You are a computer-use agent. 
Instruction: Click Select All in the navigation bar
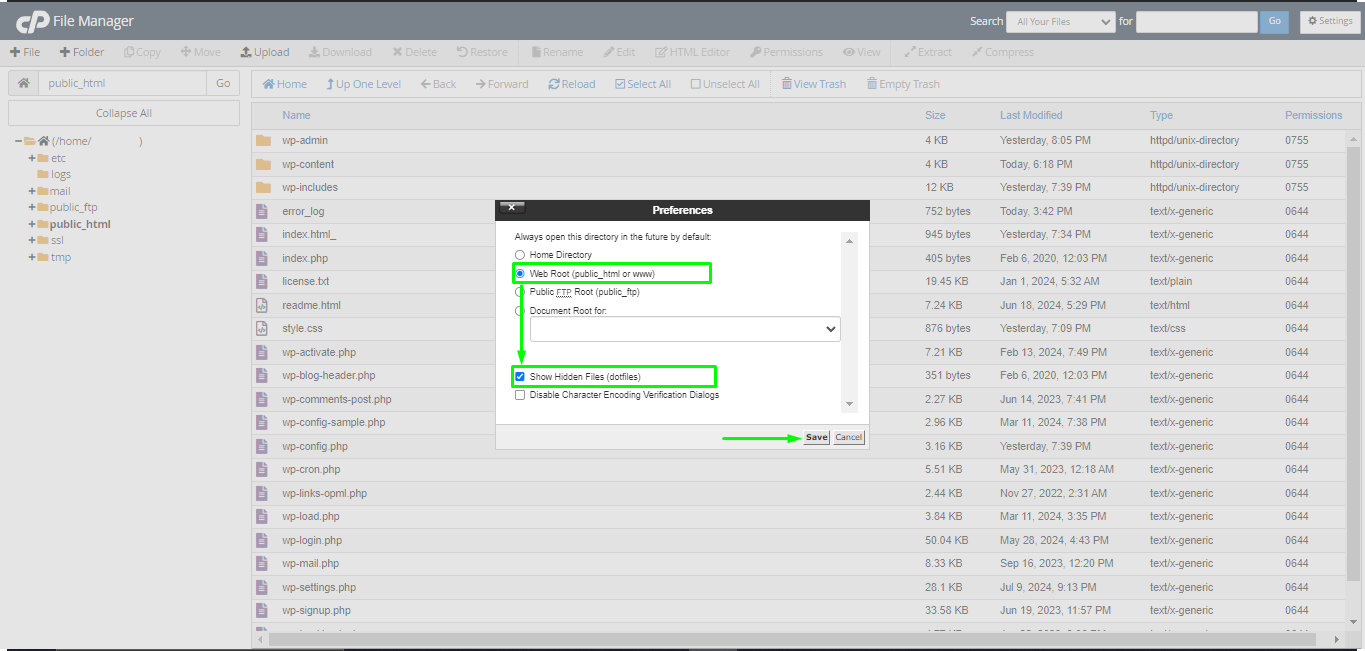643,83
